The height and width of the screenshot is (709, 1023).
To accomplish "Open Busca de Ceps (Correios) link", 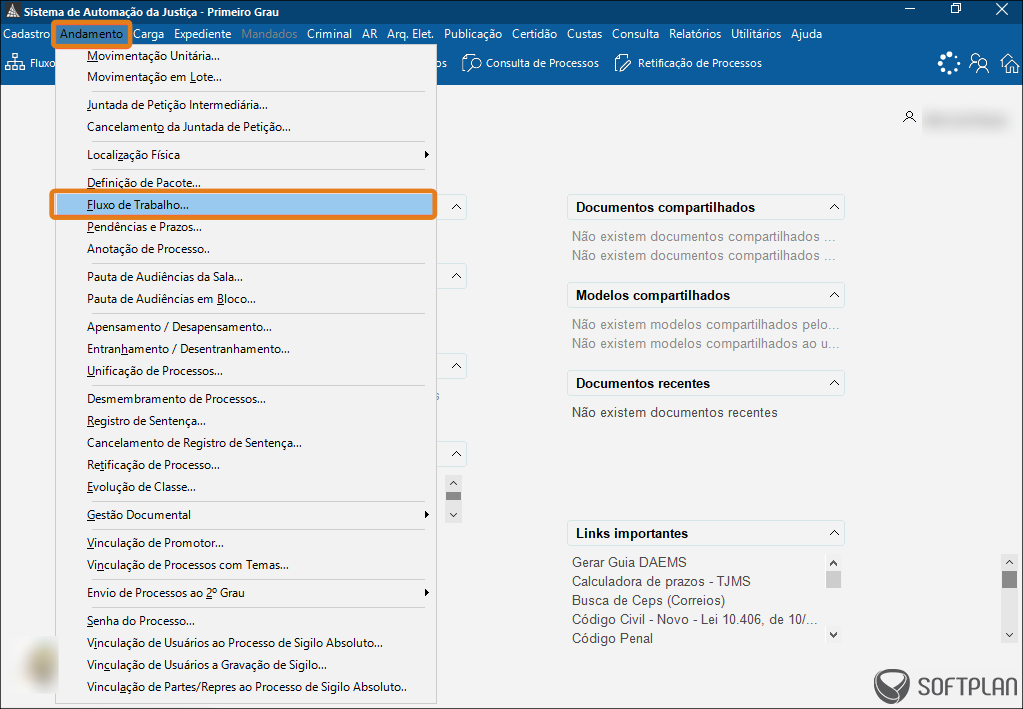I will click(x=649, y=600).
